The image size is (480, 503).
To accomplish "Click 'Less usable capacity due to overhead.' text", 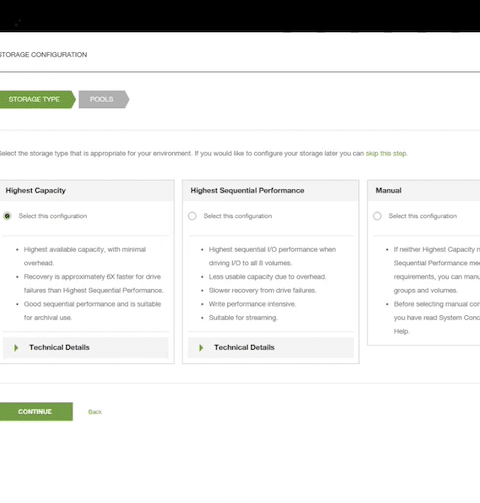I will [267, 277].
